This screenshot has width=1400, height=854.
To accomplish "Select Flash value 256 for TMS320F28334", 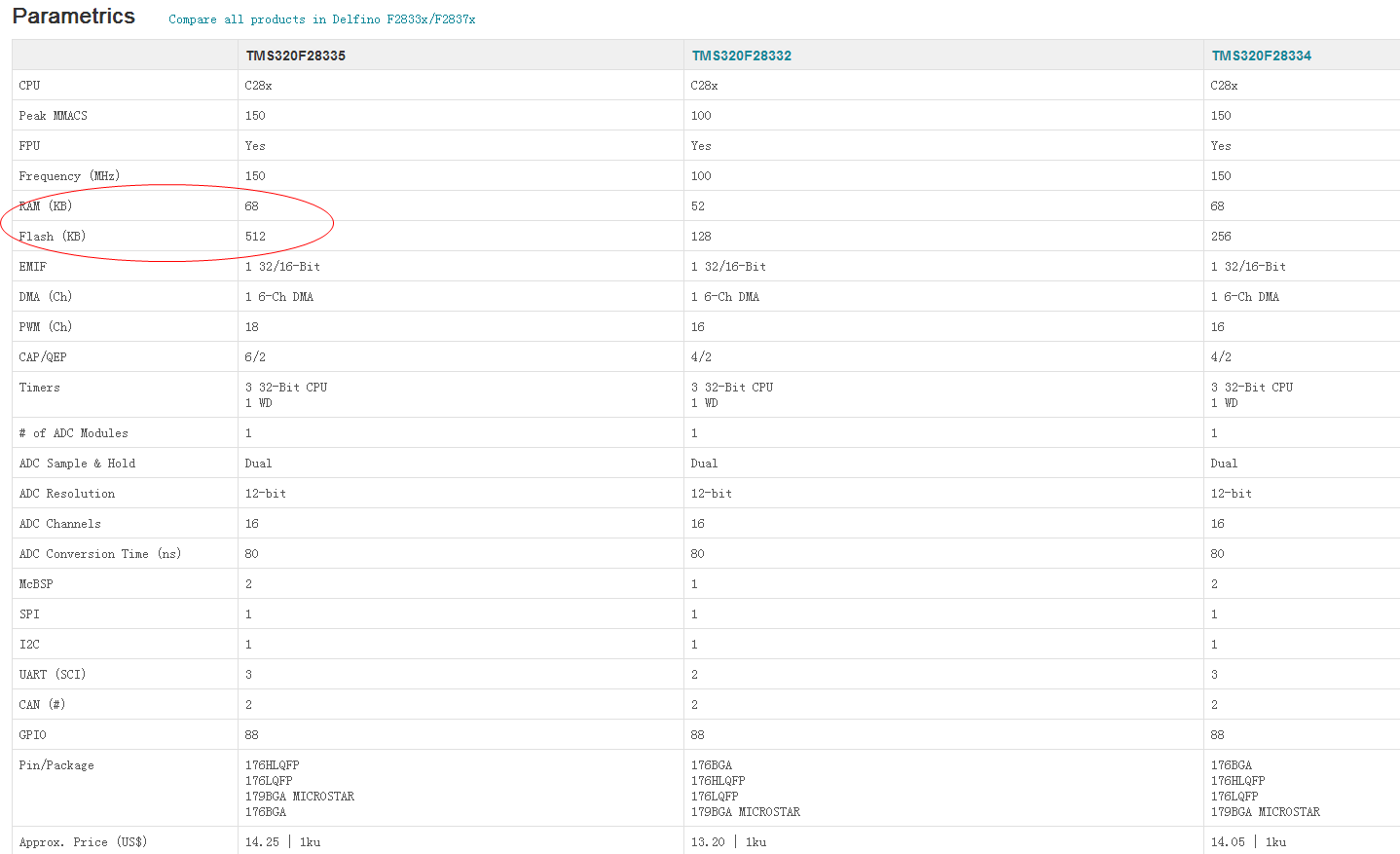I will click(x=1221, y=237).
